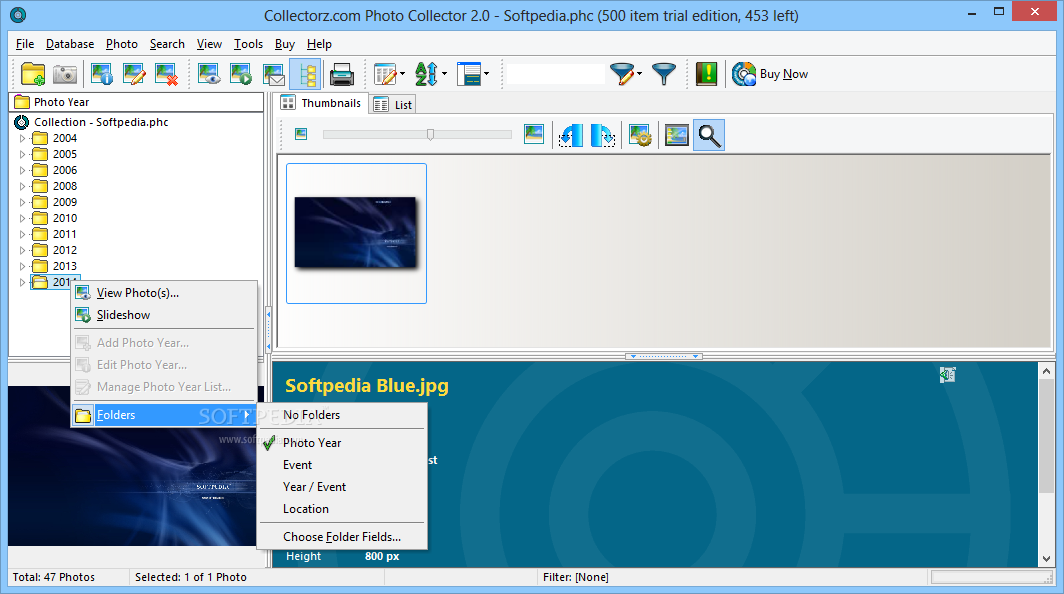Switch to the List tab
This screenshot has width=1064, height=594.
pos(393,105)
